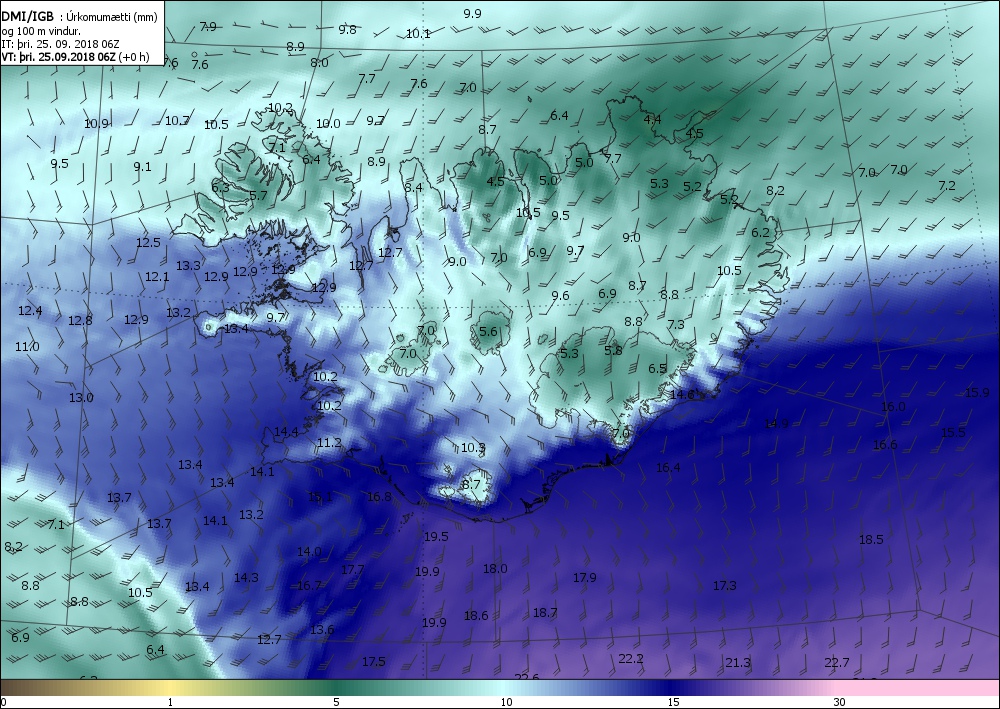Click the 6.5 value in southeast Iceland
This screenshot has height=709, width=1000.
tap(657, 369)
